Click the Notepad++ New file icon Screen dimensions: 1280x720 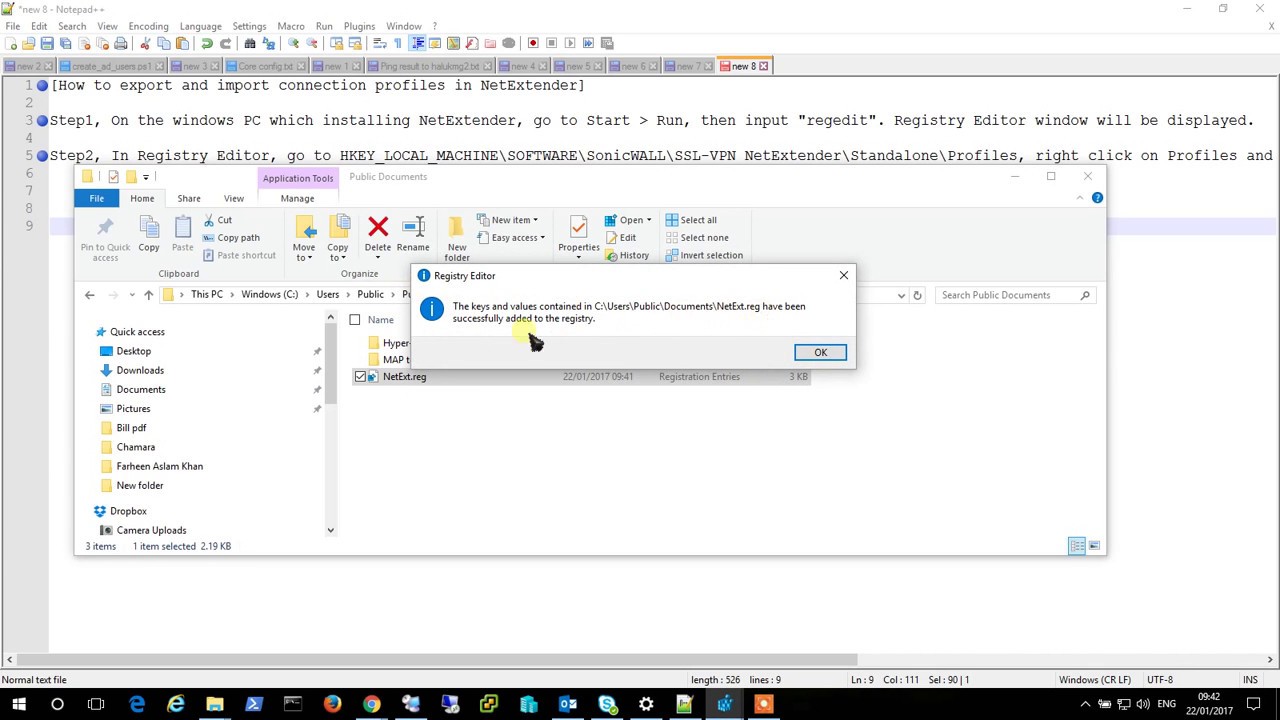tap(10, 43)
